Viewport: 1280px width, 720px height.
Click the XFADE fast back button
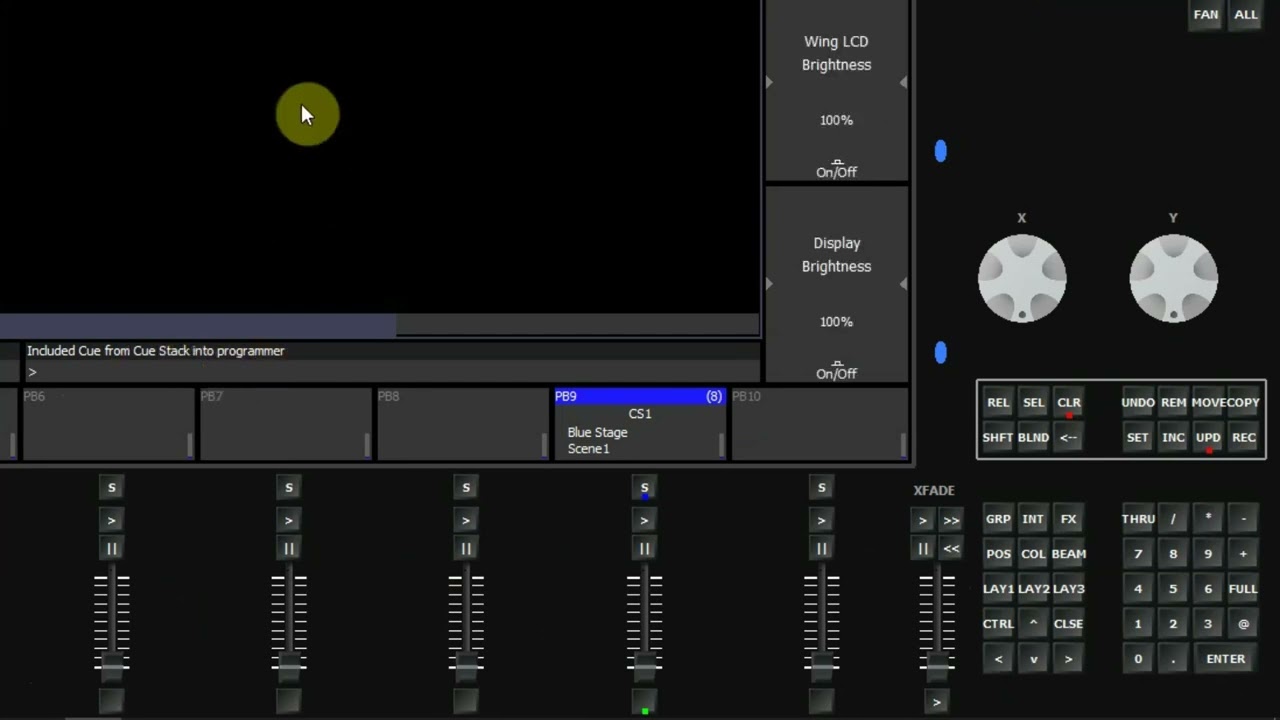point(951,549)
